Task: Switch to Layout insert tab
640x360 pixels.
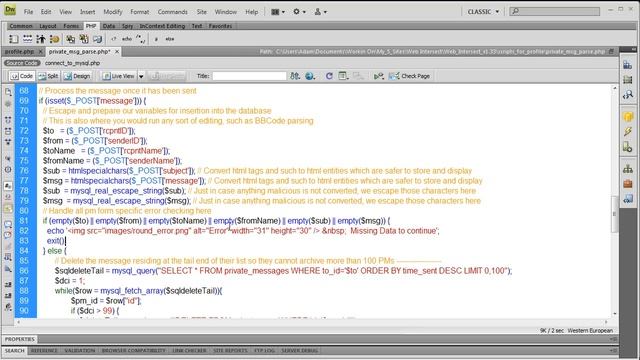Action: 48,26
